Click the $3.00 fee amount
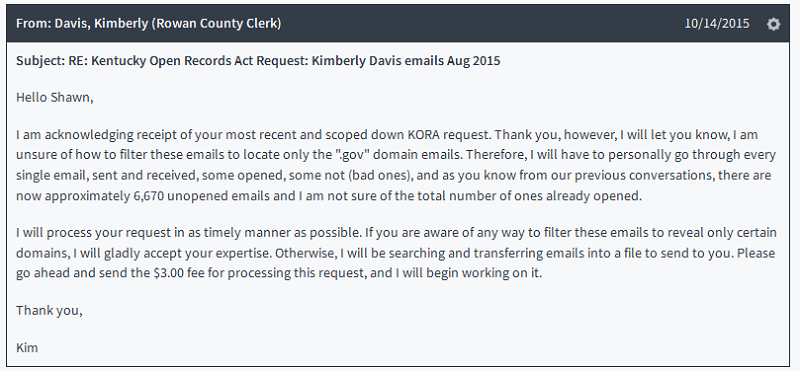 [168, 273]
